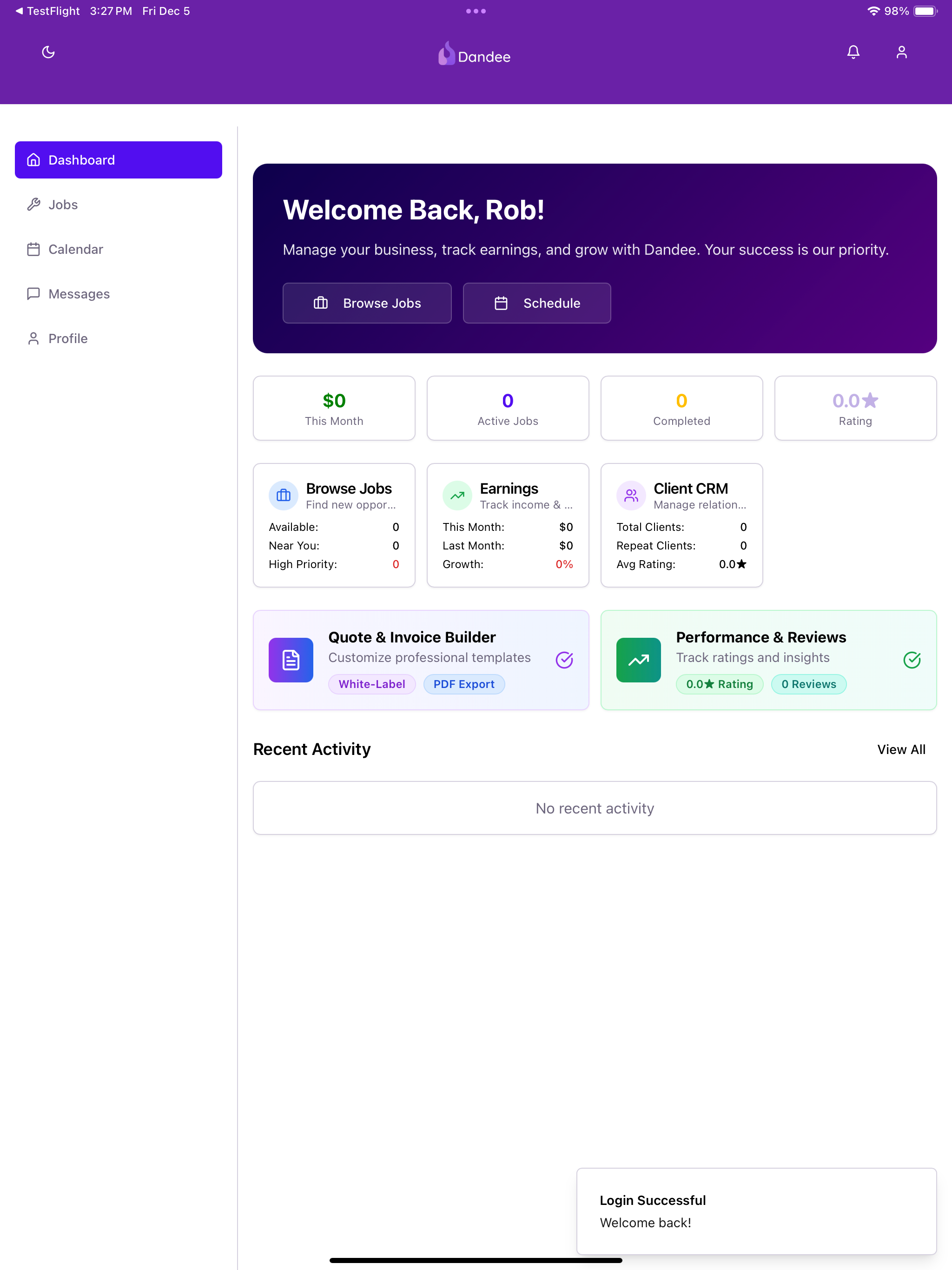The image size is (952, 1270).
Task: Click the Client CRM people icon
Action: (632, 496)
